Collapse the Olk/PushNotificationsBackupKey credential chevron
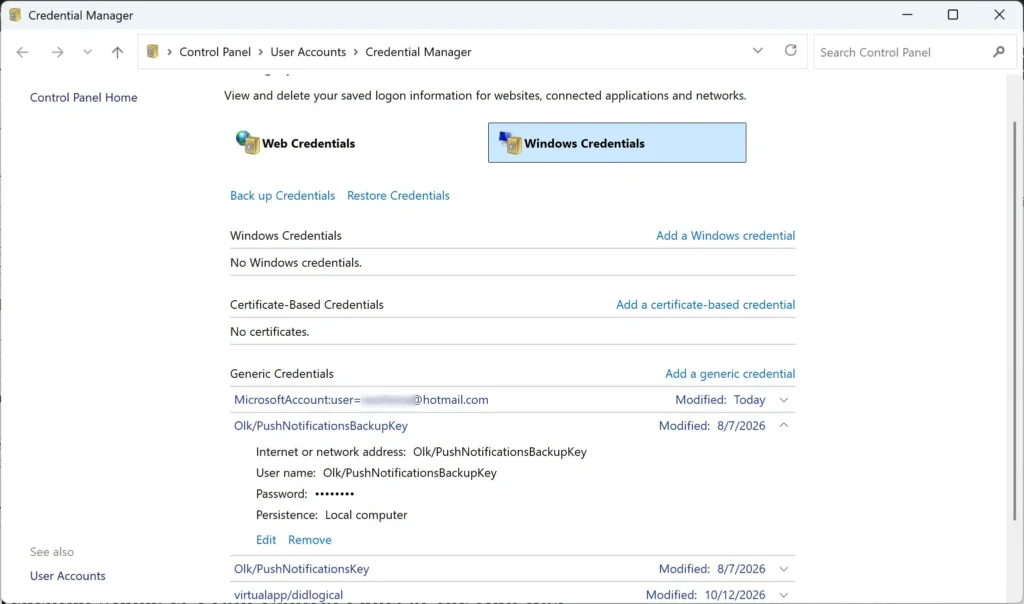 (784, 425)
